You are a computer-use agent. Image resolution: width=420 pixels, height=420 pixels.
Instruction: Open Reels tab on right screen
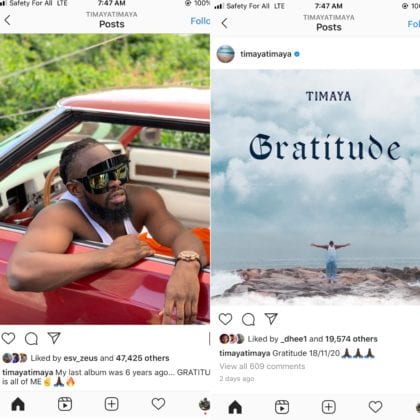point(282,407)
